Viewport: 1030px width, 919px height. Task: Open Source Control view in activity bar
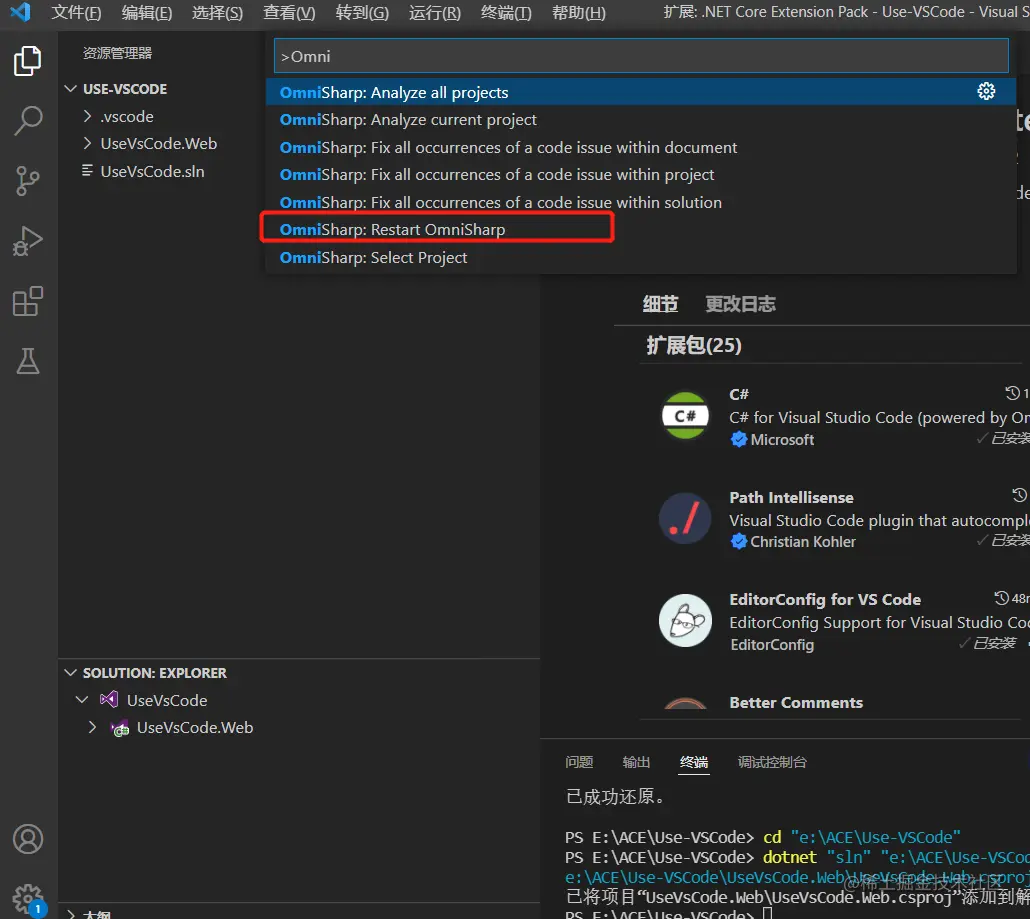[x=28, y=181]
